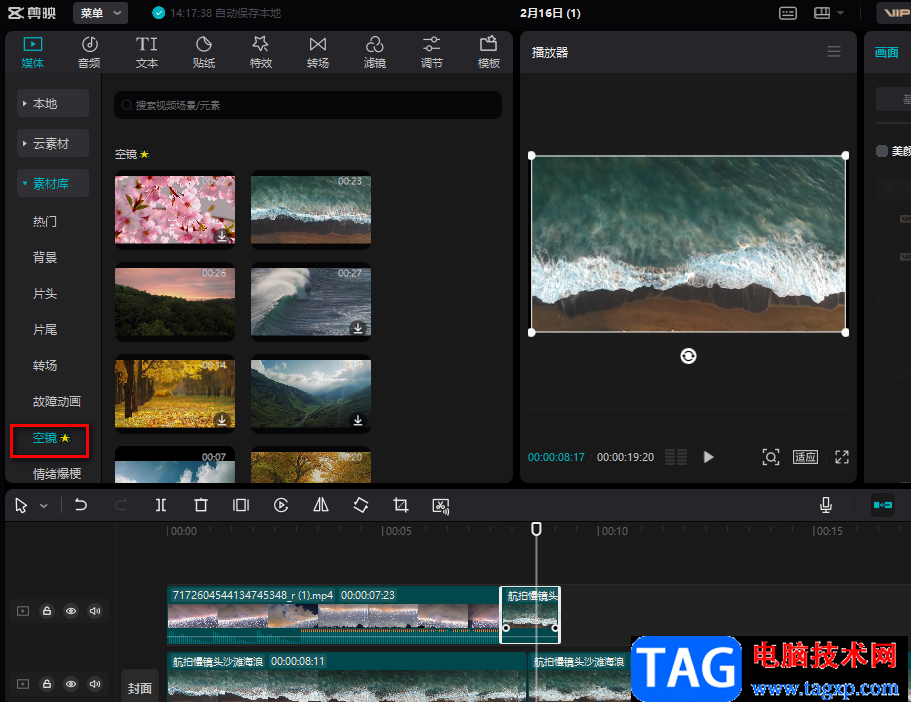Download the cherry blossom clip
The height and width of the screenshot is (702, 911).
pos(221,237)
